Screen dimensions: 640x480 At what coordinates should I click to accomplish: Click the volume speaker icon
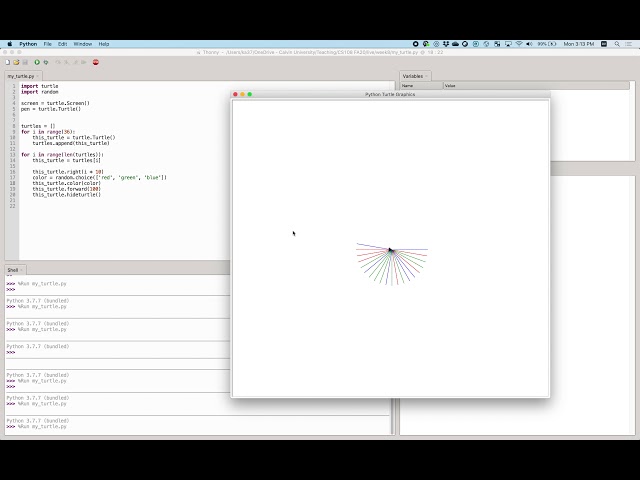529,44
